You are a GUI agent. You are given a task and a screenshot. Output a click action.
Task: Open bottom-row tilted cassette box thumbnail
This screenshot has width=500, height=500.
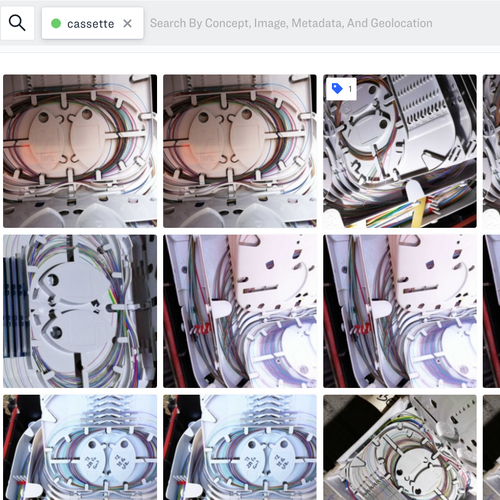click(400, 447)
